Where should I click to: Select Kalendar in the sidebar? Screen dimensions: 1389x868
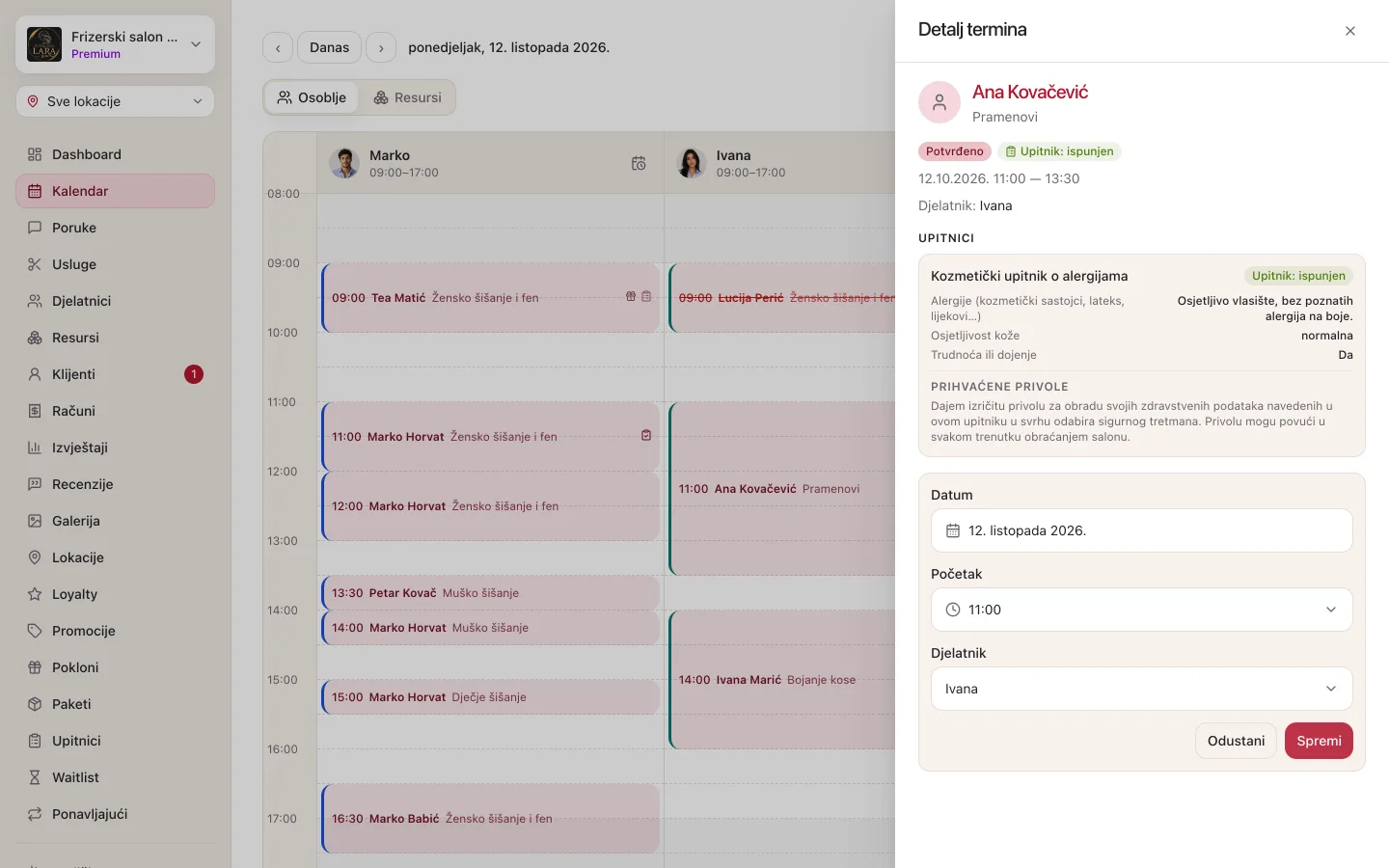[x=115, y=191]
